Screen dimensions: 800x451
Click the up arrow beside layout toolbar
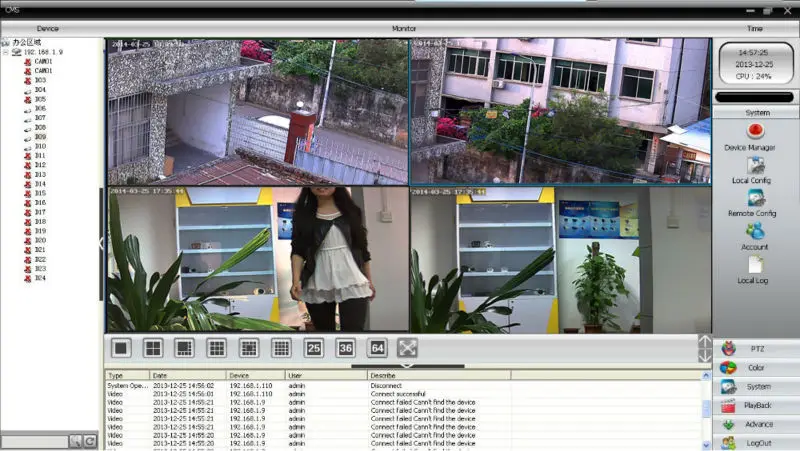(705, 341)
